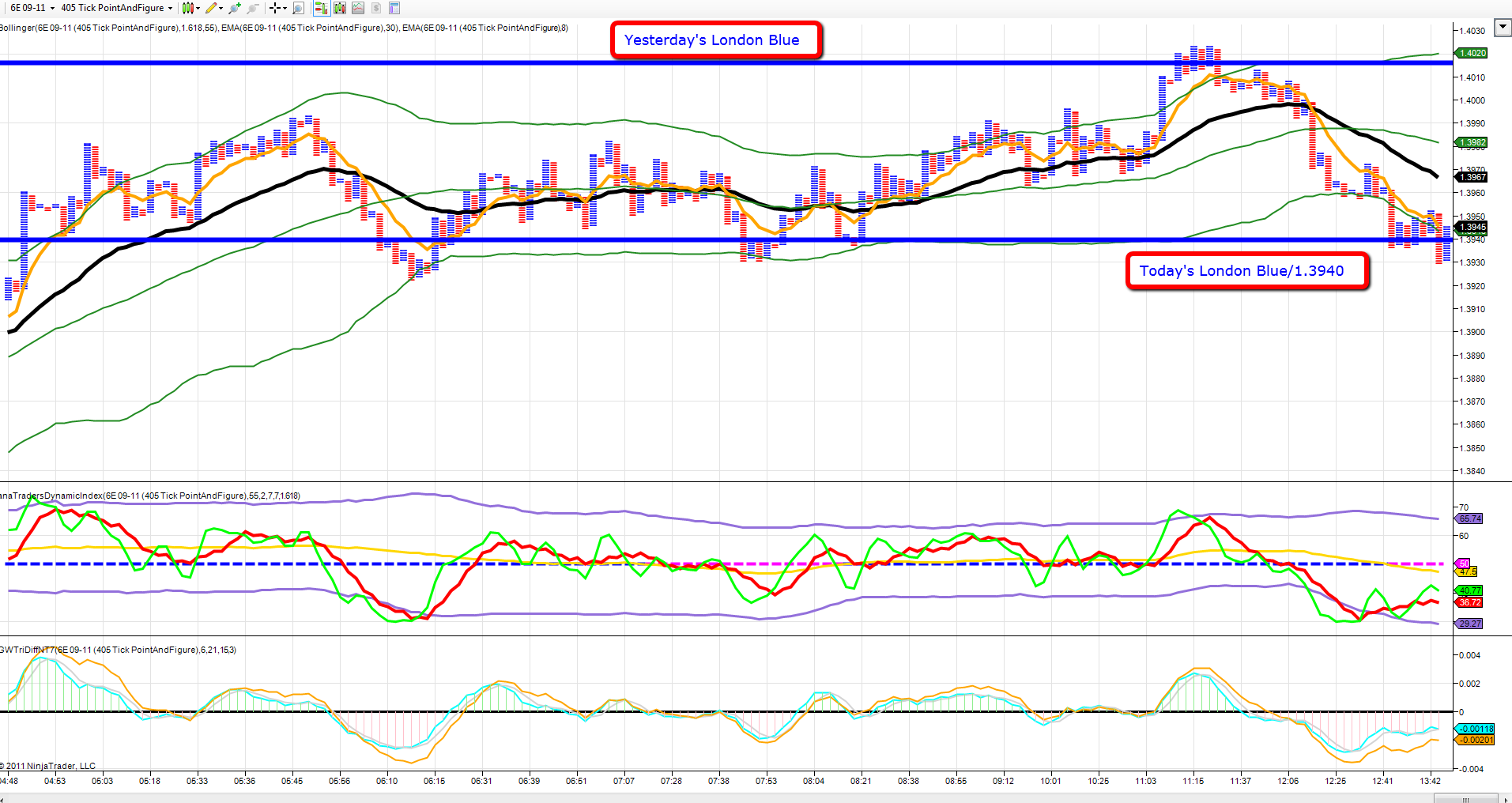The width and height of the screenshot is (1512, 803).
Task: Select the pencil drawing tools icon
Action: tap(210, 8)
